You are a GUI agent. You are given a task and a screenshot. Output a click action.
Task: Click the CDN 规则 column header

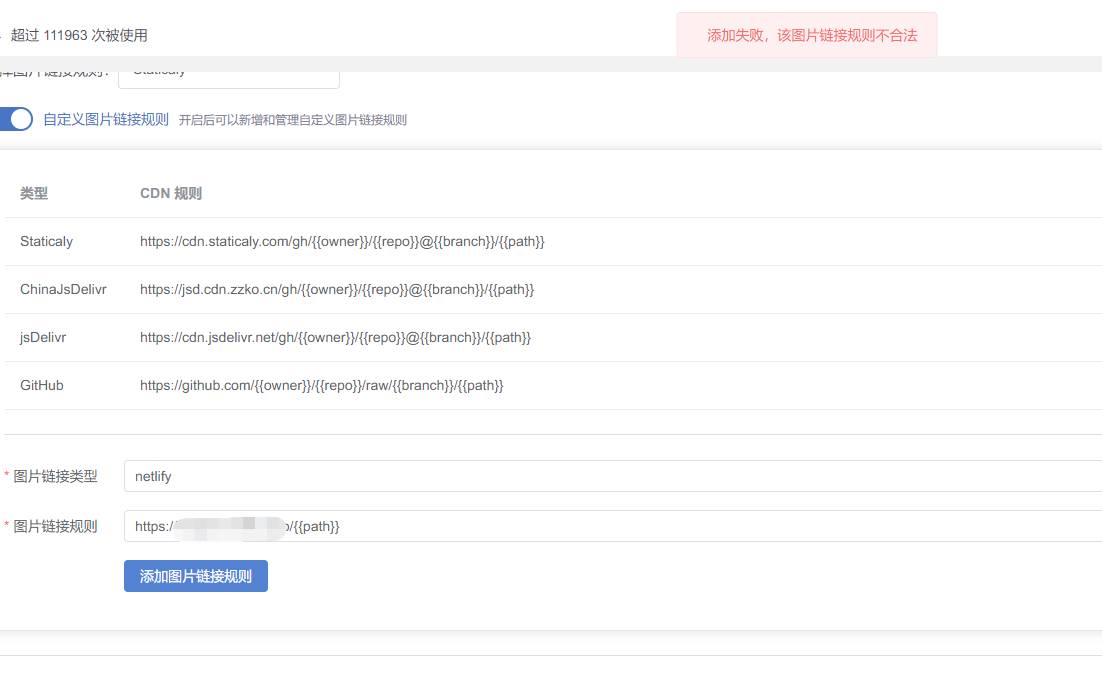tap(169, 193)
